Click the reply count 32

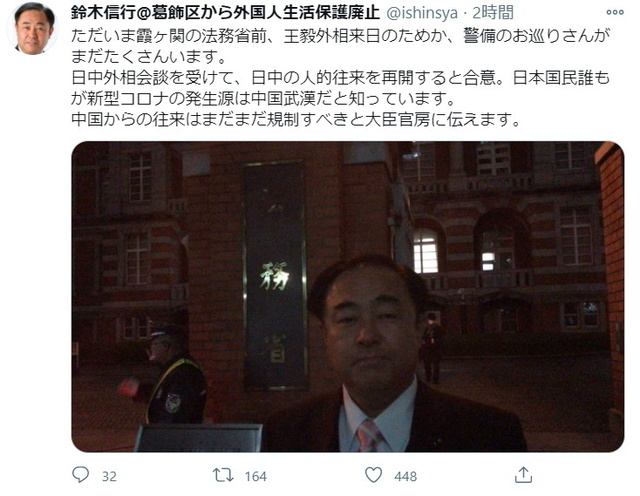tap(109, 476)
